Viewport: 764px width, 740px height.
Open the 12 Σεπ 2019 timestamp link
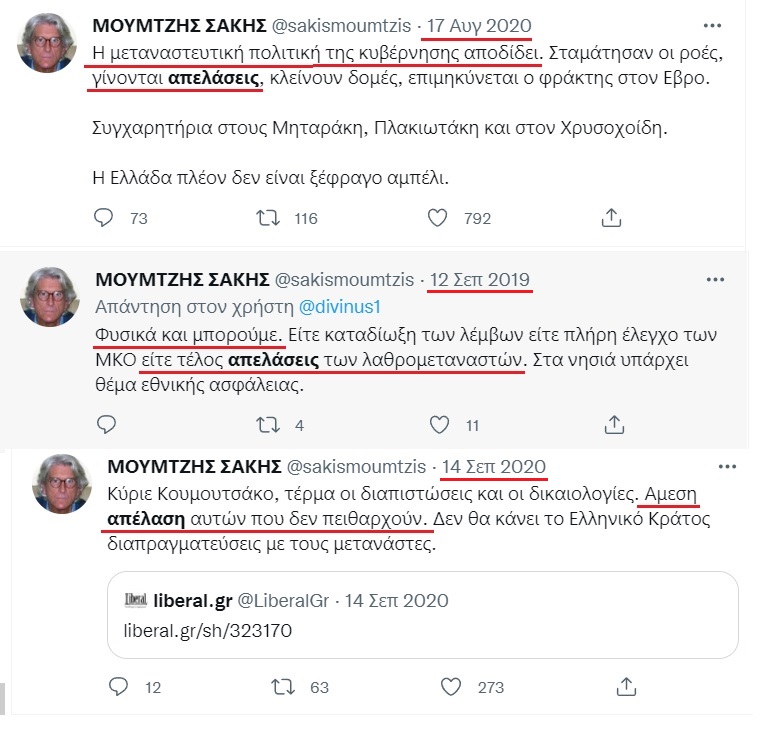click(480, 279)
